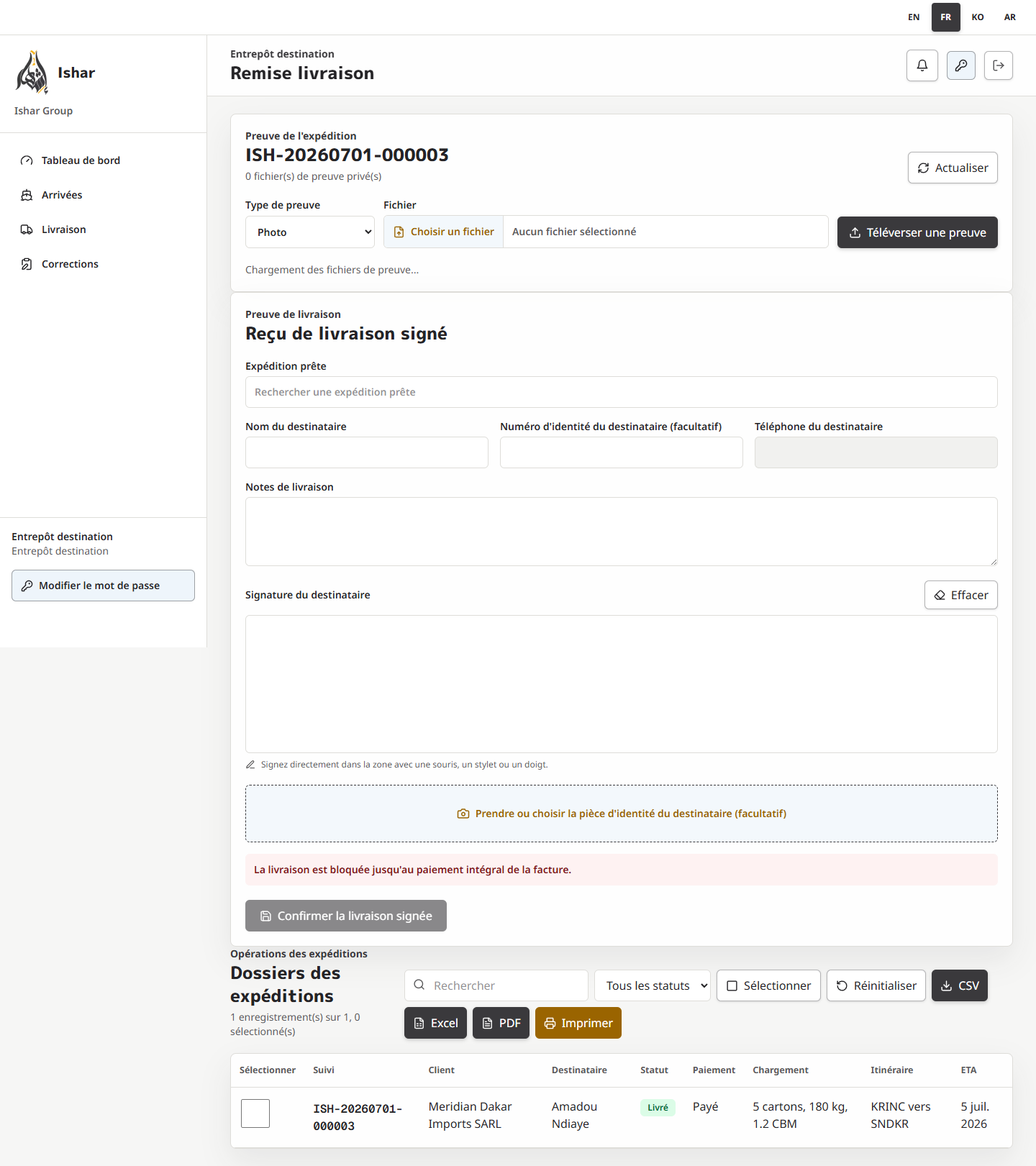Click the Ishar logo in the sidebar

[32, 73]
